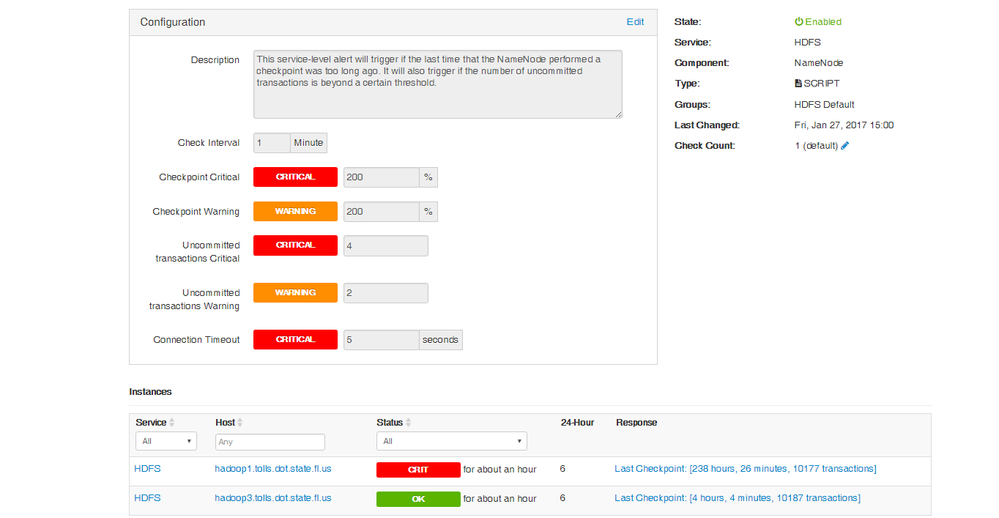Edit Check Count via pencil icon

(x=845, y=145)
